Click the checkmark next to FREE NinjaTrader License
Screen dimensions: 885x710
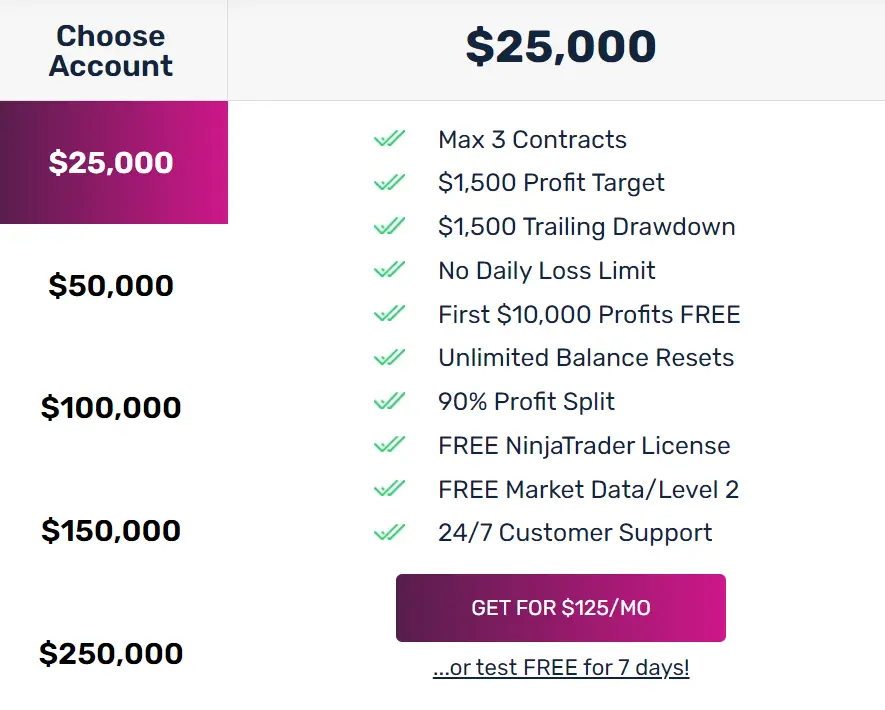click(389, 445)
